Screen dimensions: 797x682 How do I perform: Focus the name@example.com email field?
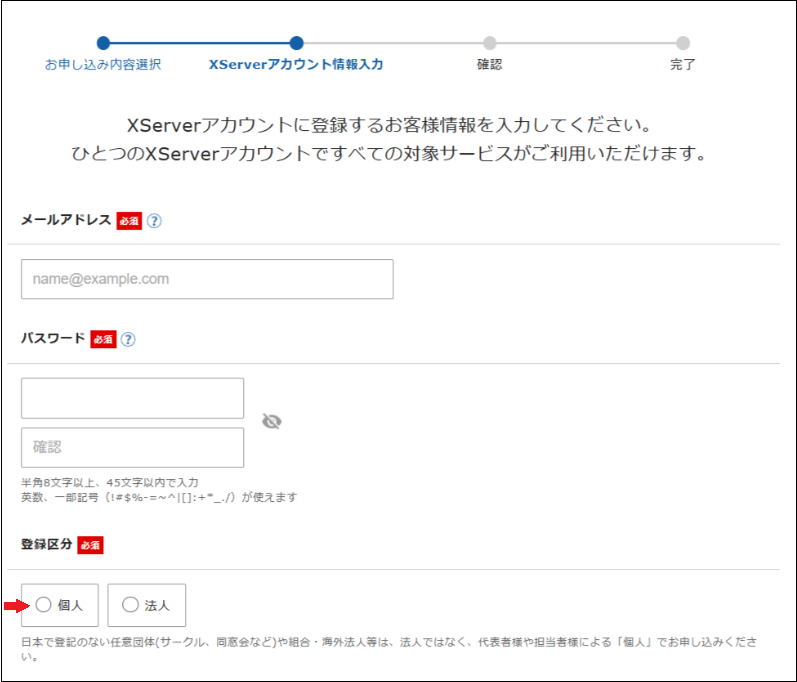click(x=207, y=279)
